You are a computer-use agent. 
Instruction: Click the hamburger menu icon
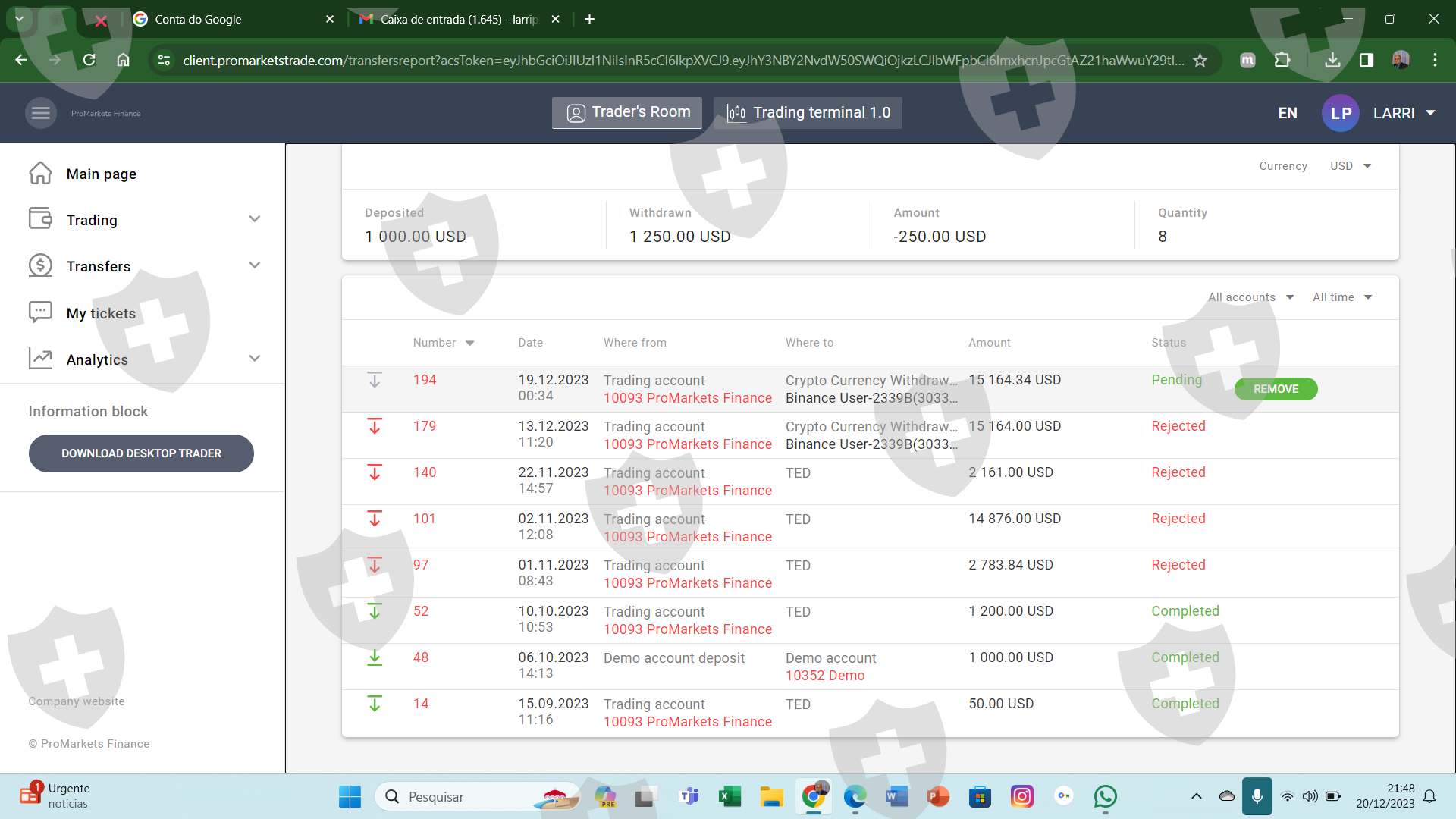[x=41, y=113]
